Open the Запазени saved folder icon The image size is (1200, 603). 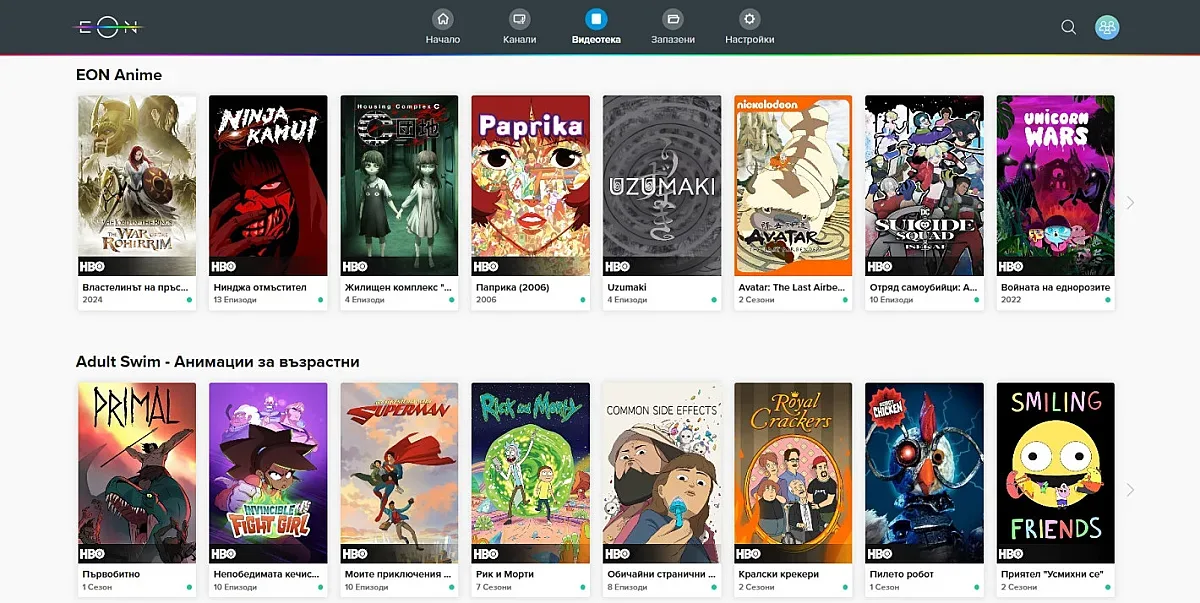673,19
